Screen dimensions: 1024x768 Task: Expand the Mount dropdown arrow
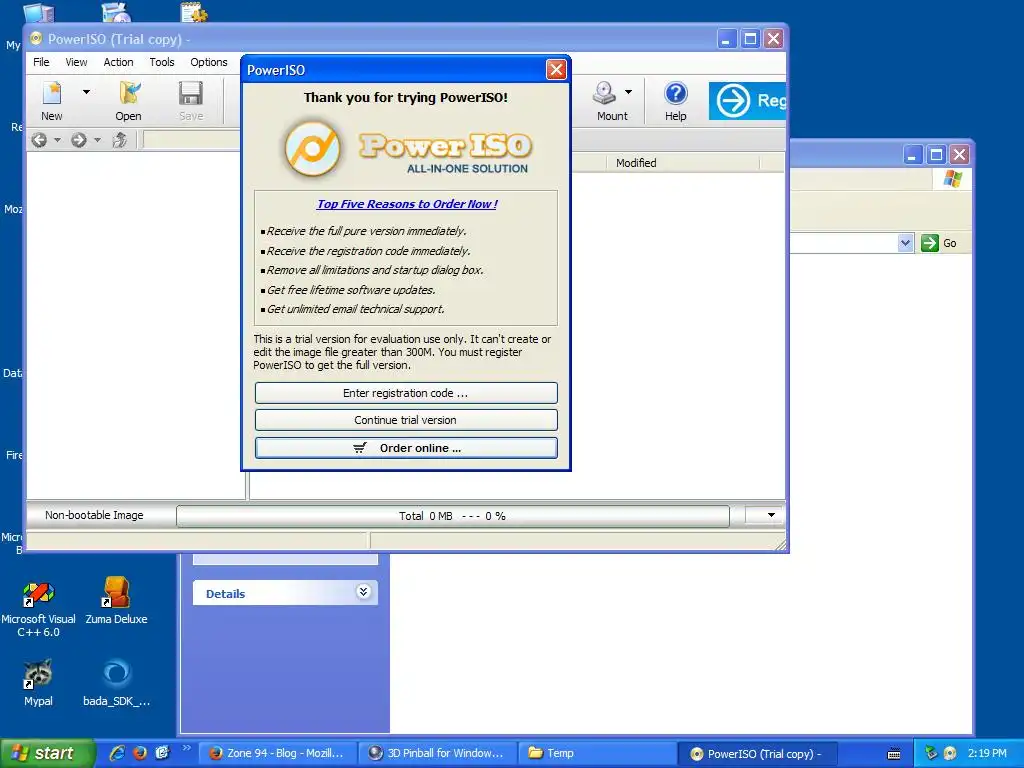click(x=628, y=92)
